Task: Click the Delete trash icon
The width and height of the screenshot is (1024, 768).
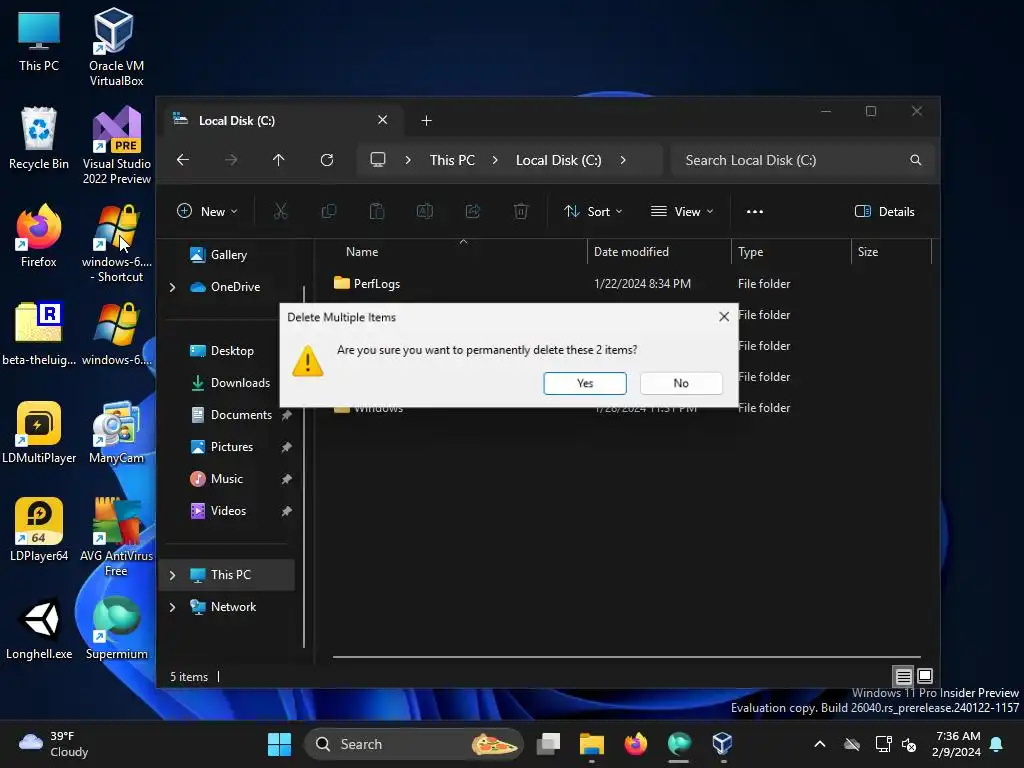Action: pyautogui.click(x=521, y=211)
